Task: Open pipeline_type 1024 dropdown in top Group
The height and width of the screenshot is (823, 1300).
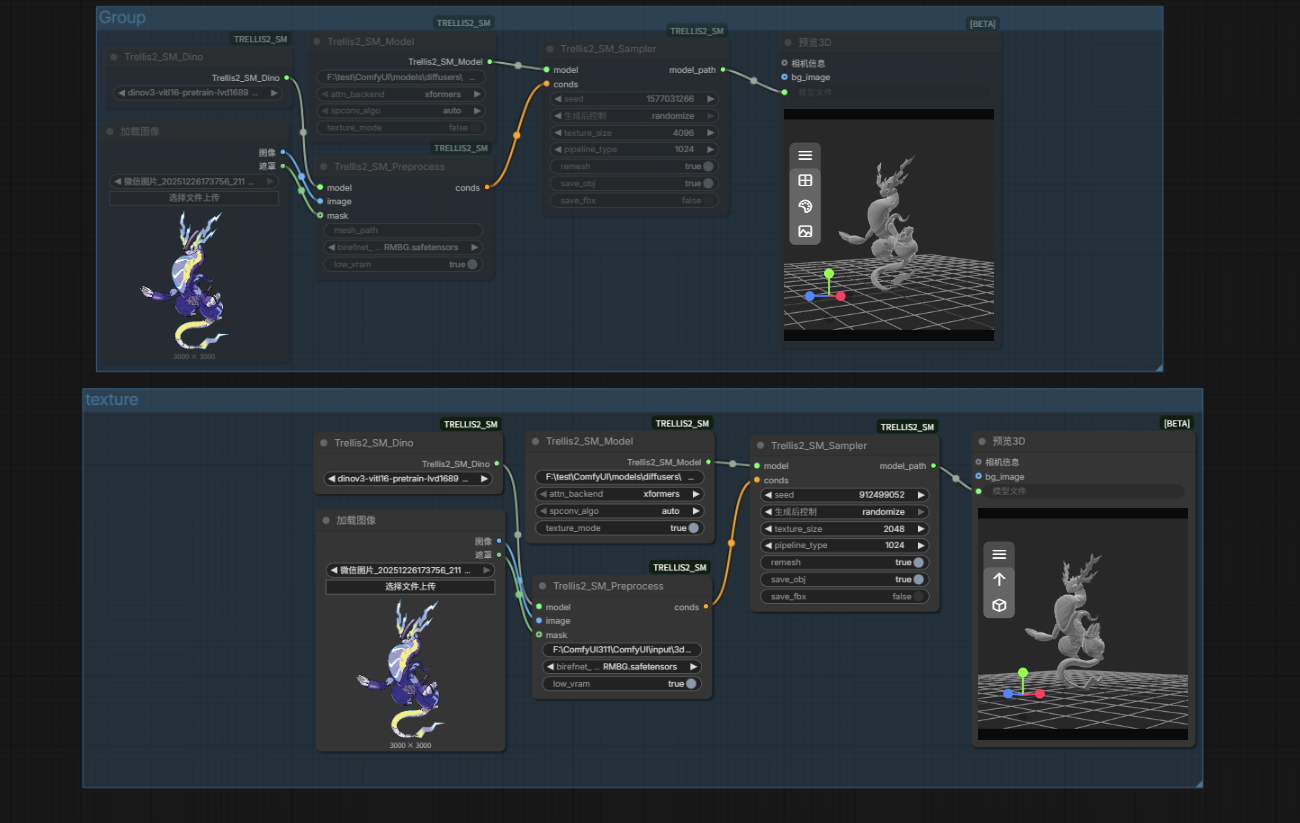Action: click(634, 150)
